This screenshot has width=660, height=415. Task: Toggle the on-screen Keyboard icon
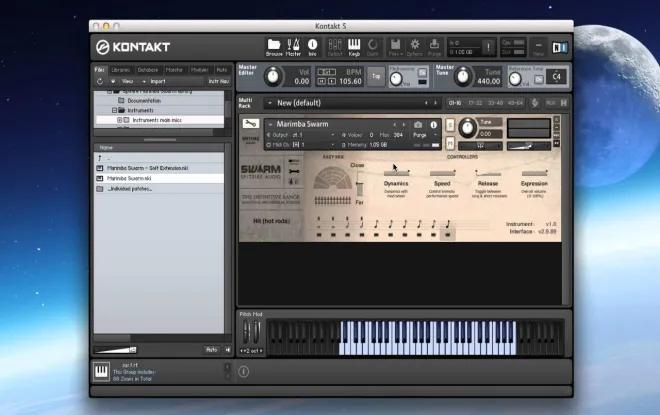pos(354,47)
